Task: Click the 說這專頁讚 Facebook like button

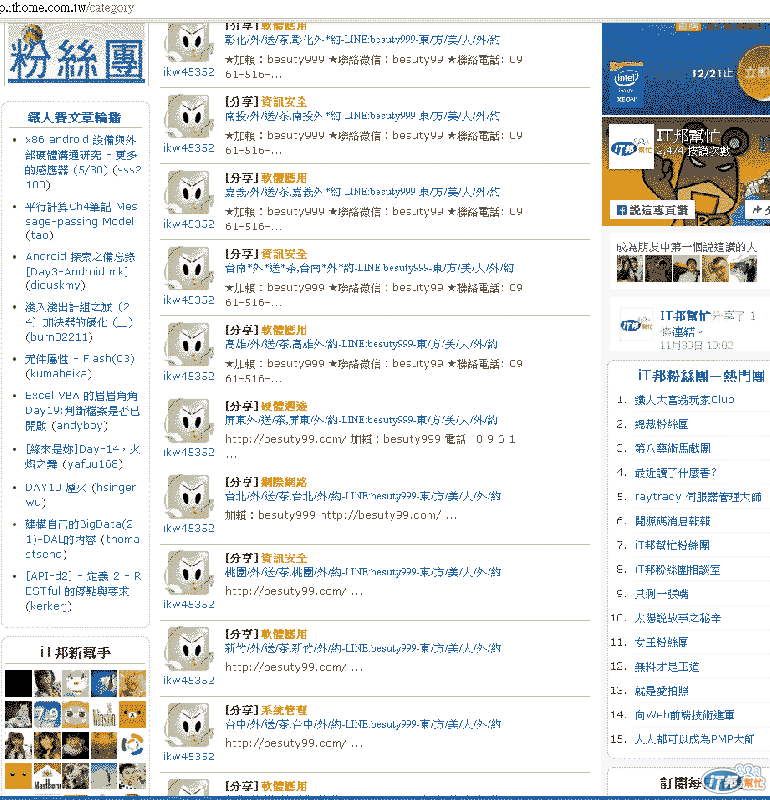Action: 652,210
